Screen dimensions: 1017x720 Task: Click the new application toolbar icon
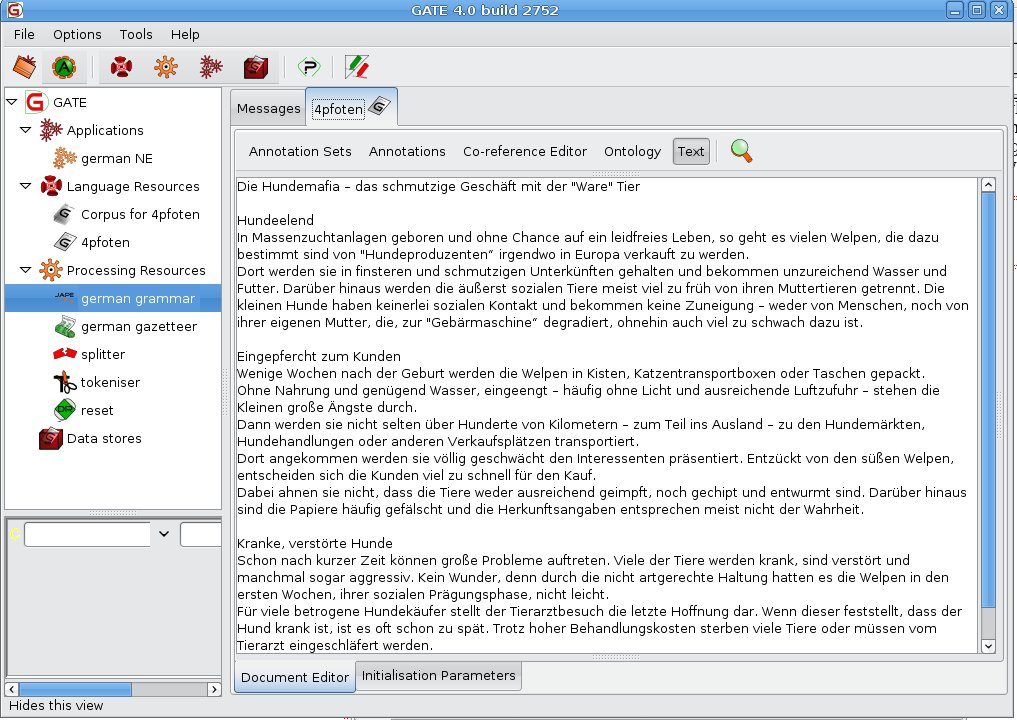211,67
